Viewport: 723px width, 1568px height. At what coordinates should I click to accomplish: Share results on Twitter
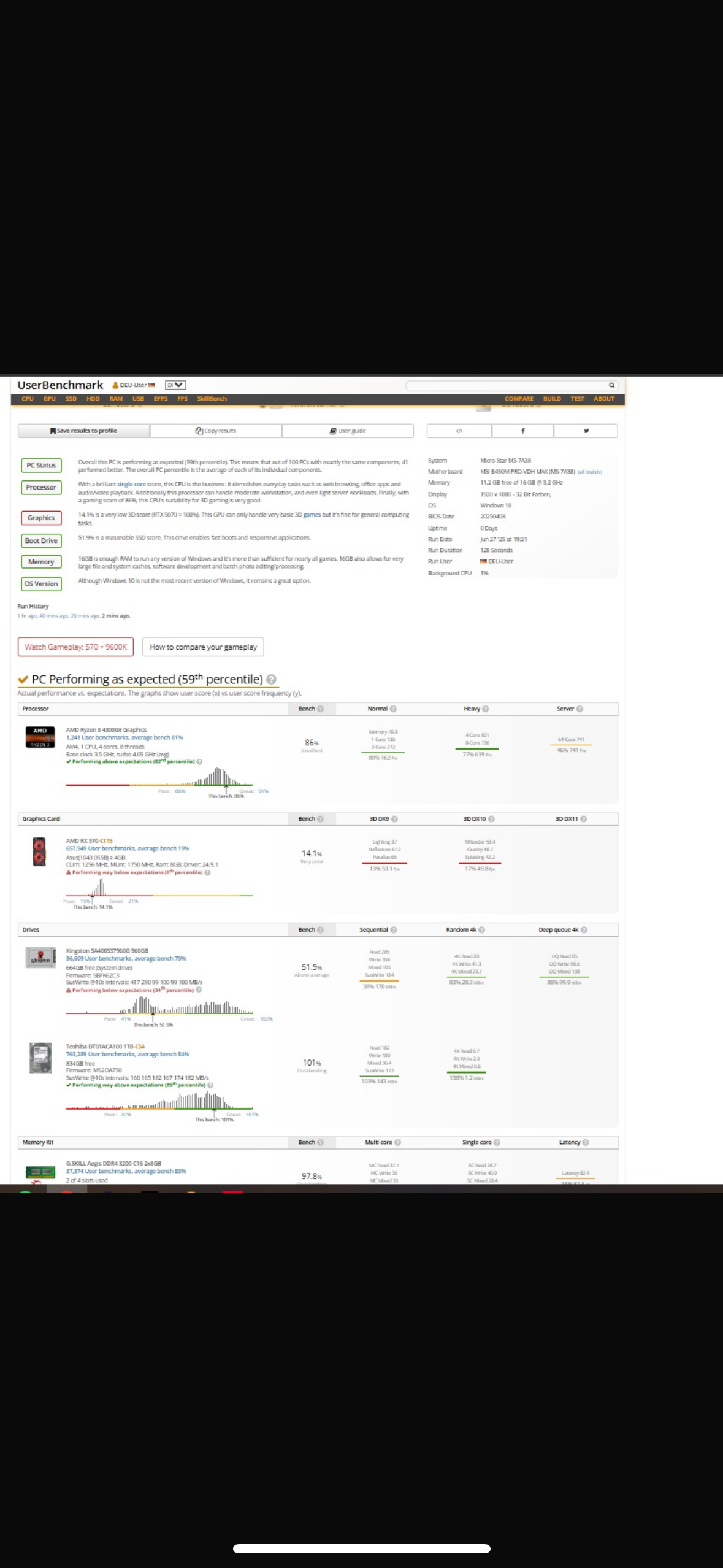coord(586,431)
